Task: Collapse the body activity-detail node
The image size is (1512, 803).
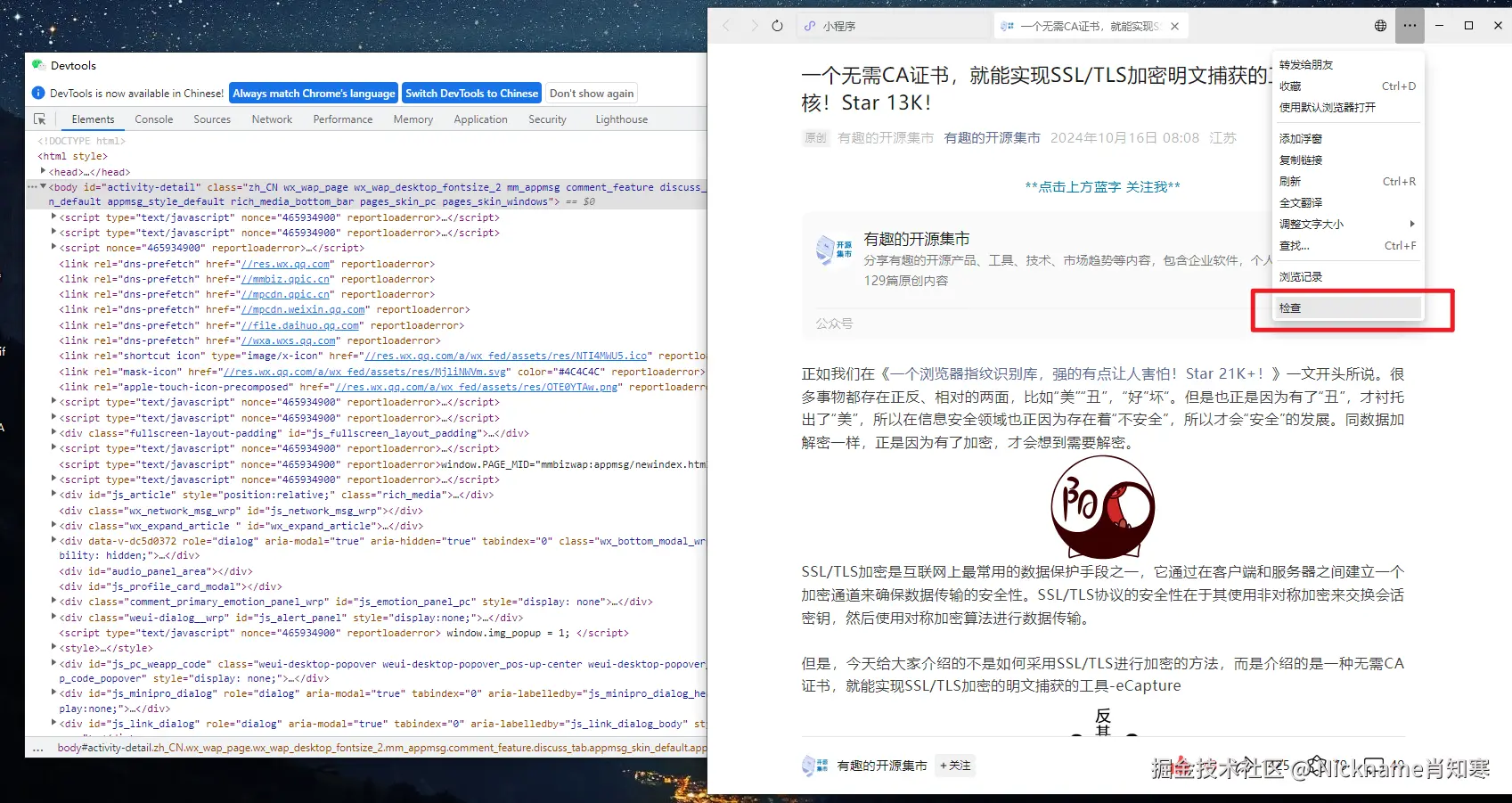Action: click(x=43, y=187)
